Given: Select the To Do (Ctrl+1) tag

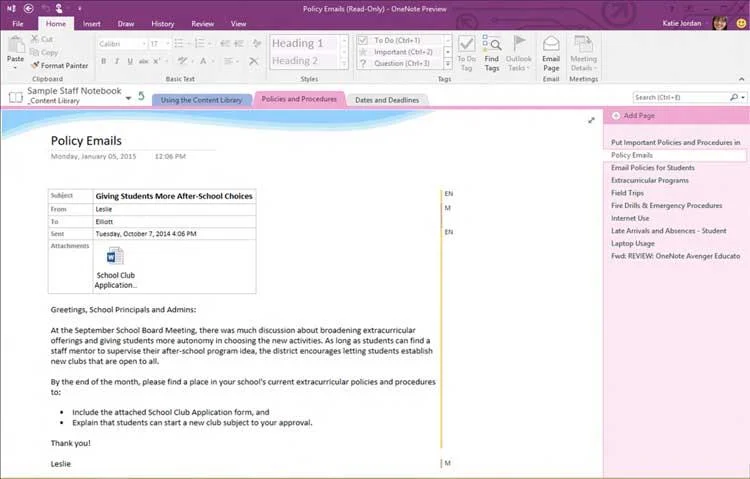Looking at the screenshot, I should click(401, 40).
